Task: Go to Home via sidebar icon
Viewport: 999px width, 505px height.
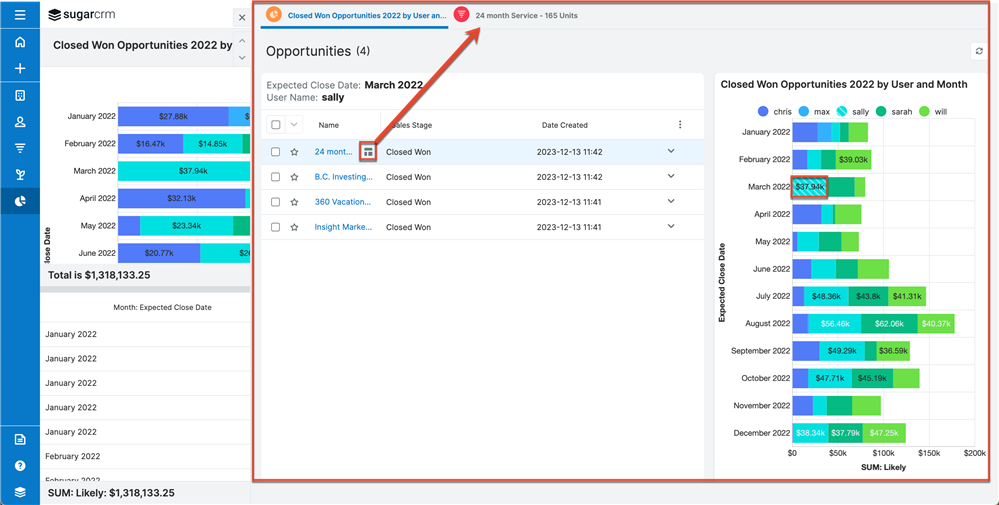Action: (x=20, y=42)
